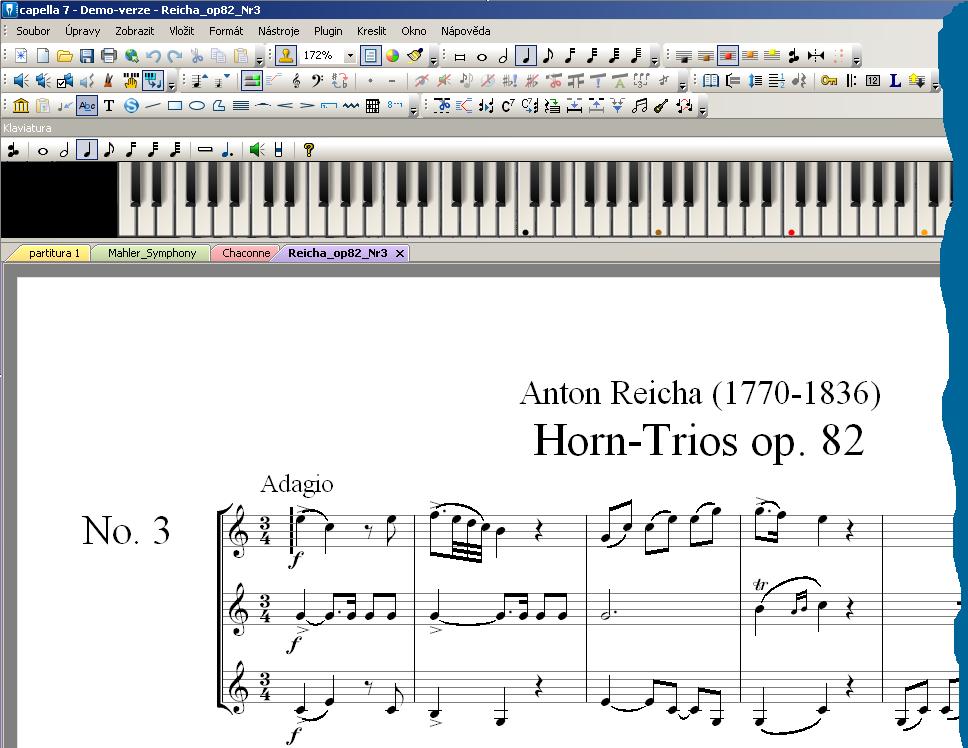Open the Zobrazit menu

[135, 31]
